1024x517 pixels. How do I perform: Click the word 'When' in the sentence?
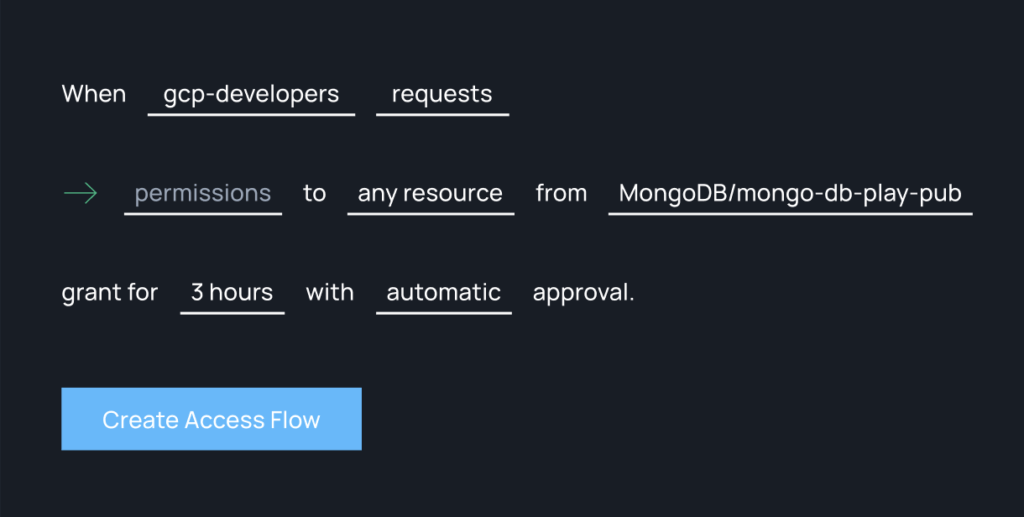94,94
